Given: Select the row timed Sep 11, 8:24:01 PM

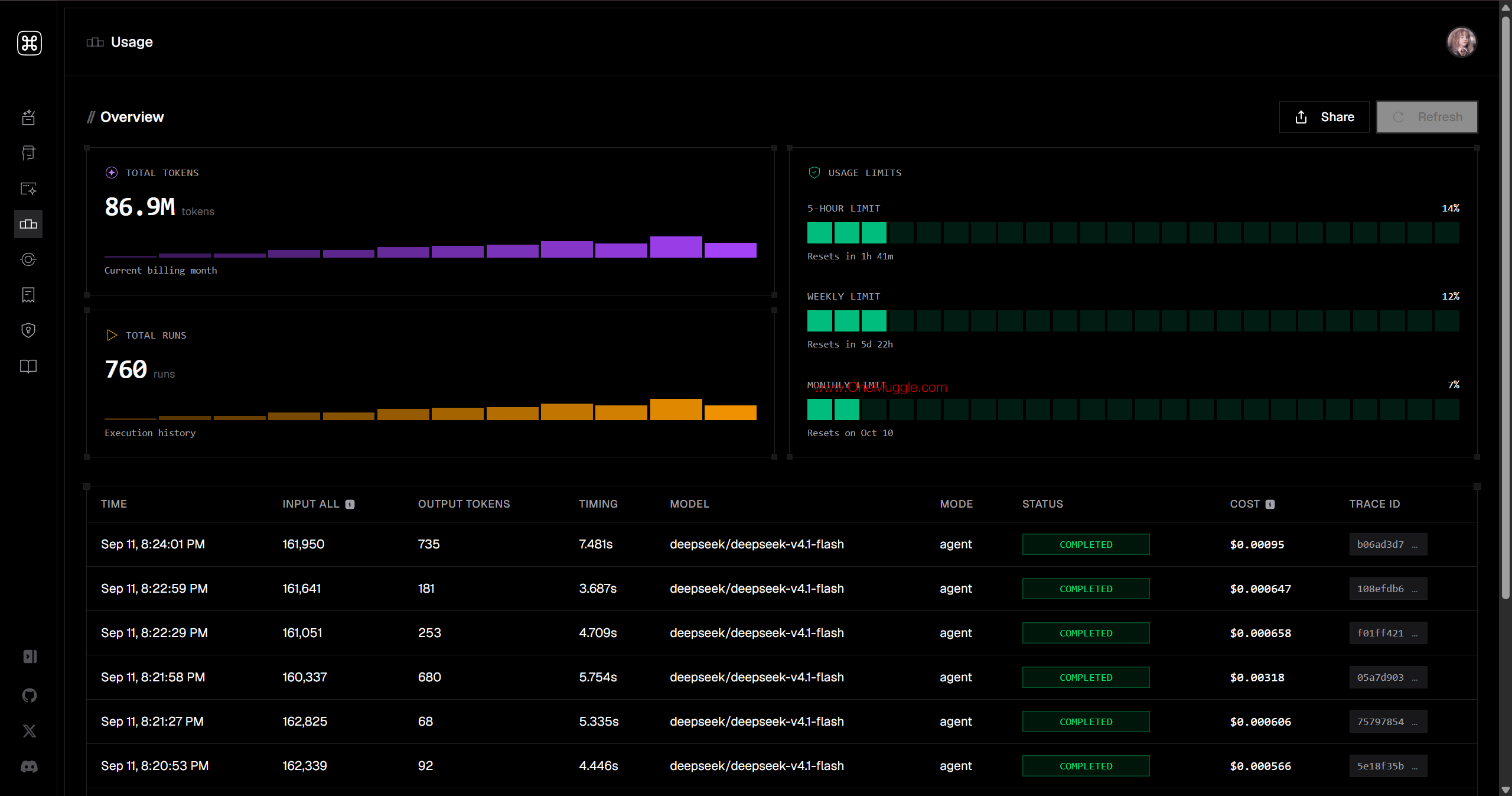Looking at the screenshot, I should [x=782, y=544].
